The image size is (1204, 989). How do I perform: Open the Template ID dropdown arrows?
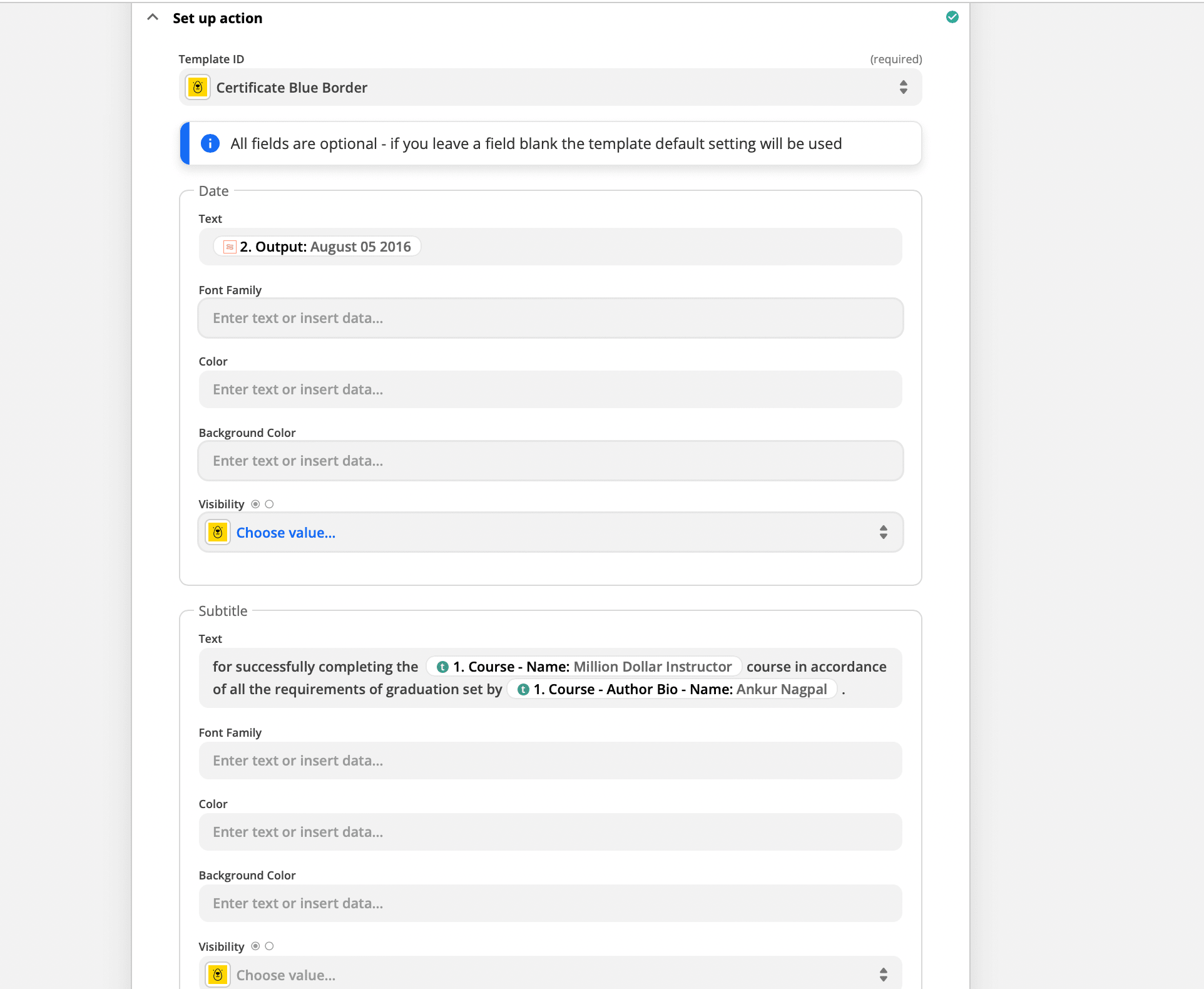[903, 88]
